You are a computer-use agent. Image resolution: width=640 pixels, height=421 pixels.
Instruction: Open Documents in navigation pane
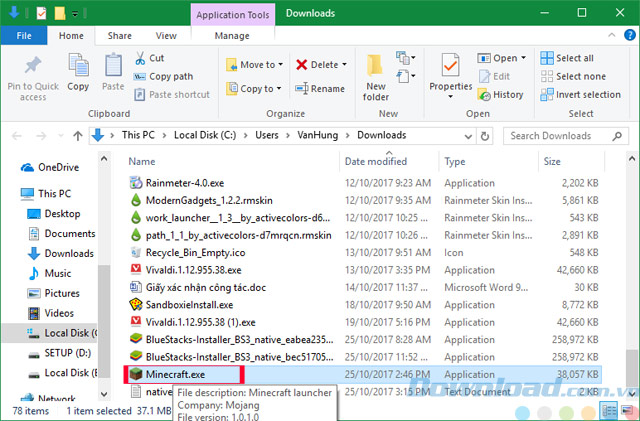pos(61,234)
